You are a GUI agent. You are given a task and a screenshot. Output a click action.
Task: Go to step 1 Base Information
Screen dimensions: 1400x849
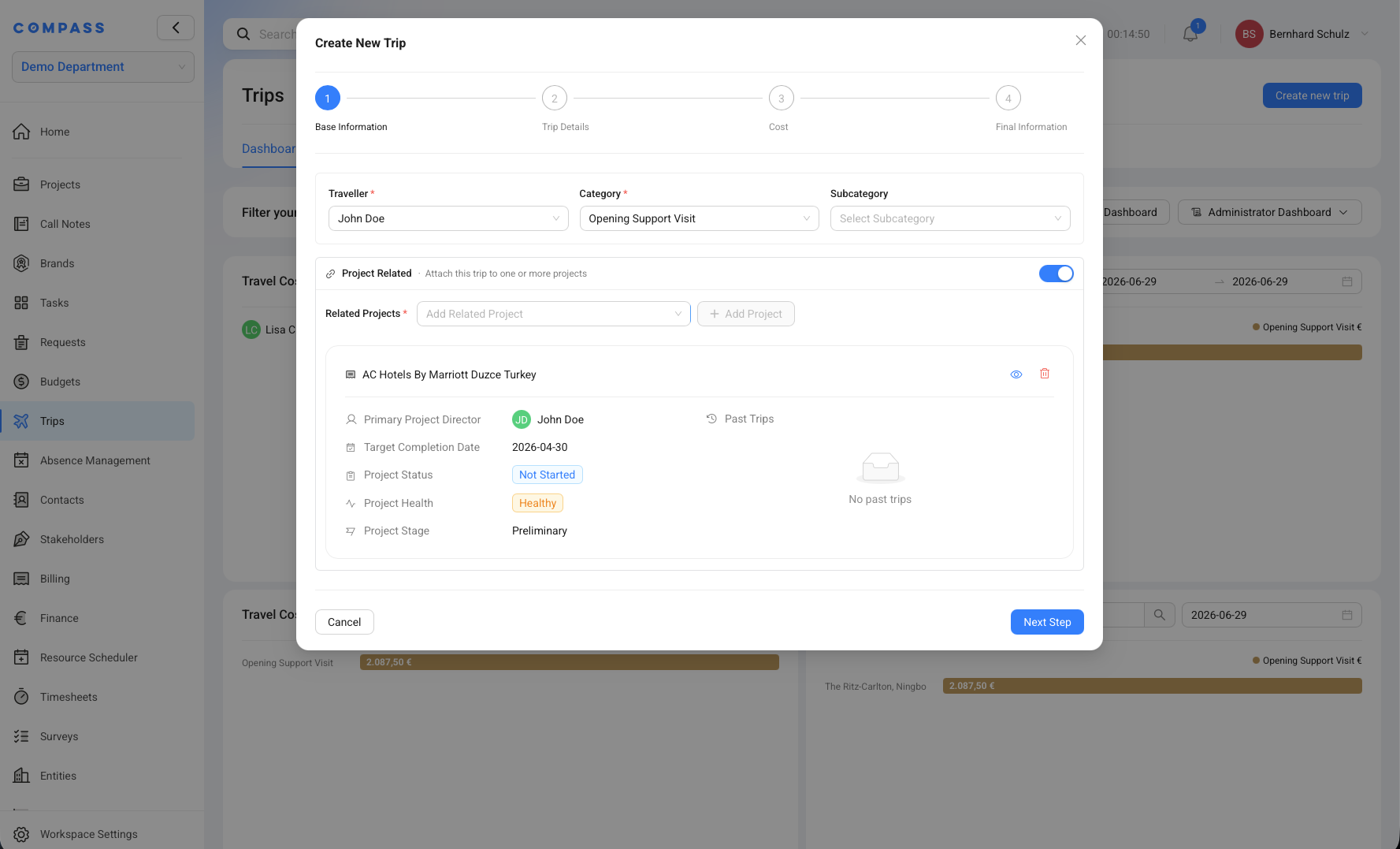coord(328,99)
